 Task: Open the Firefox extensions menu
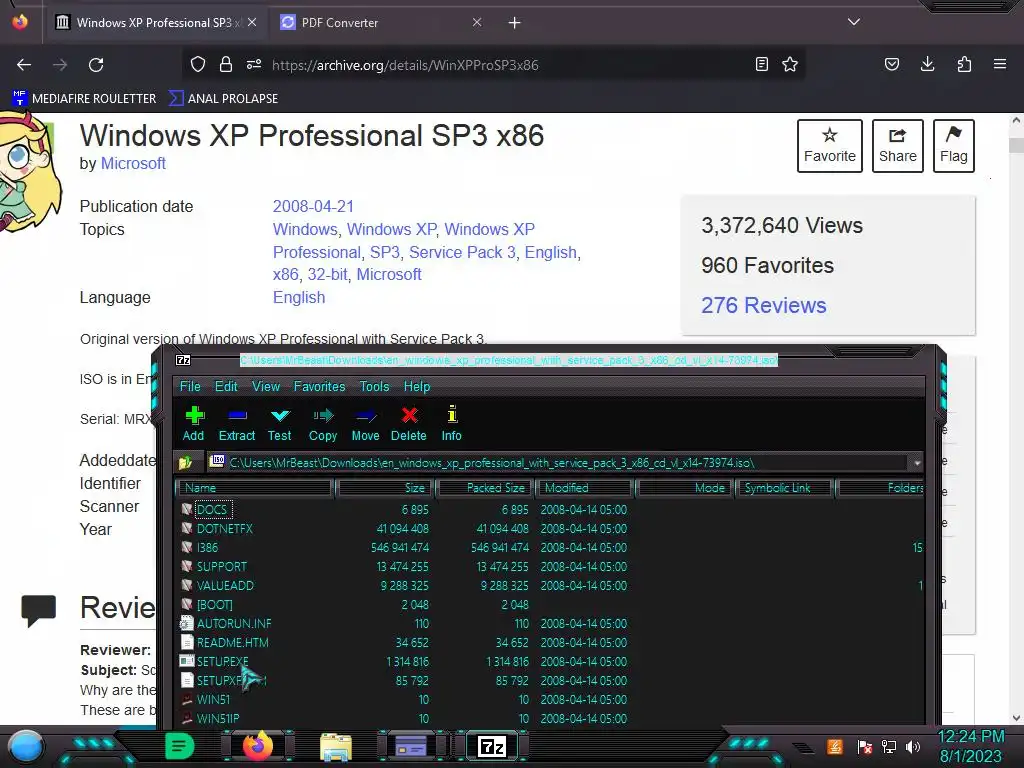tap(964, 65)
